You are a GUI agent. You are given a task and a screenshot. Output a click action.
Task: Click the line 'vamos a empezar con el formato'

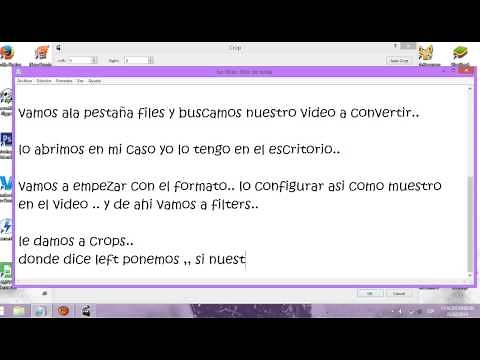tap(230, 186)
